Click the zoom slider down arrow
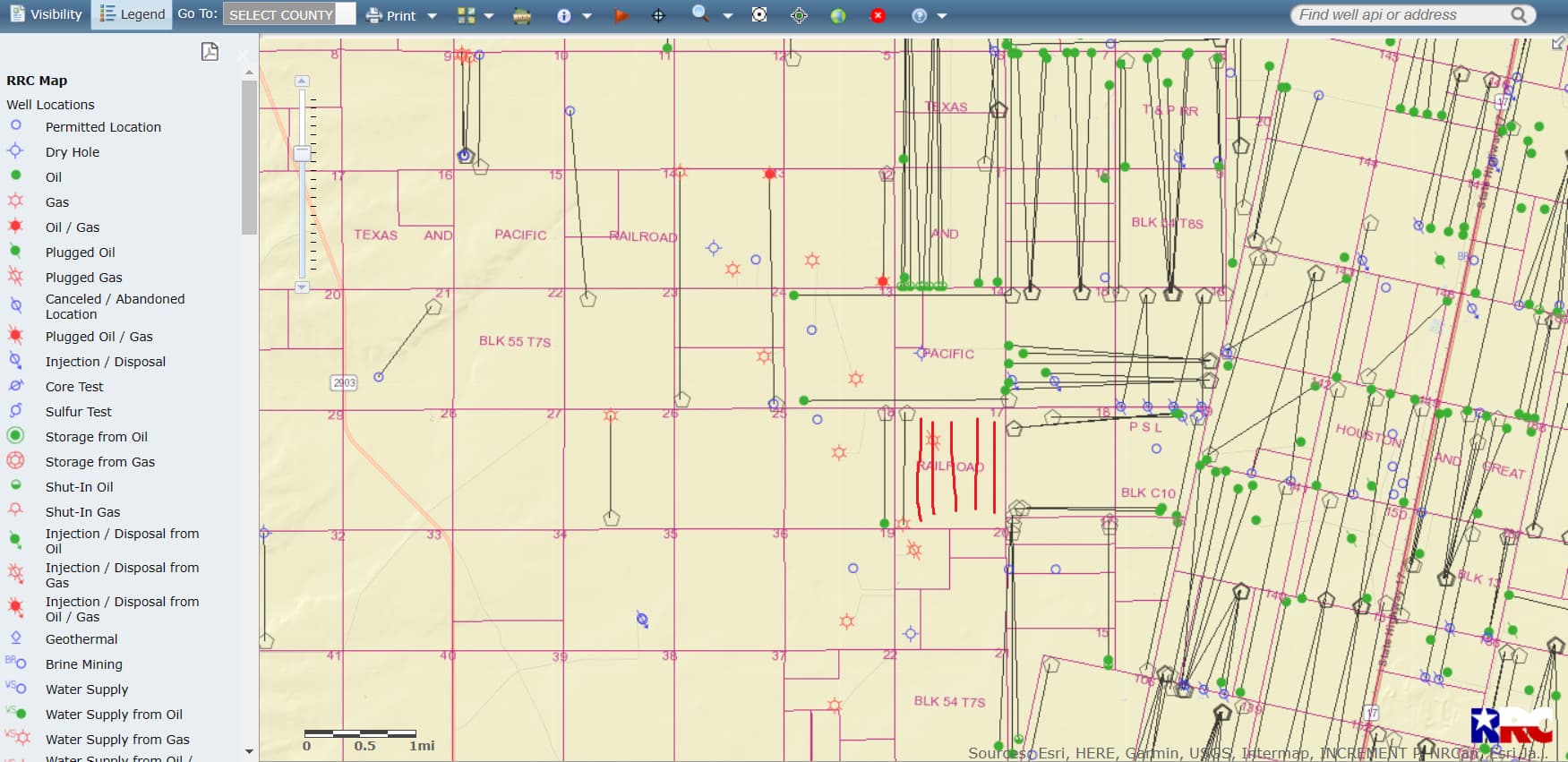This screenshot has height=762, width=1568. pyautogui.click(x=303, y=287)
